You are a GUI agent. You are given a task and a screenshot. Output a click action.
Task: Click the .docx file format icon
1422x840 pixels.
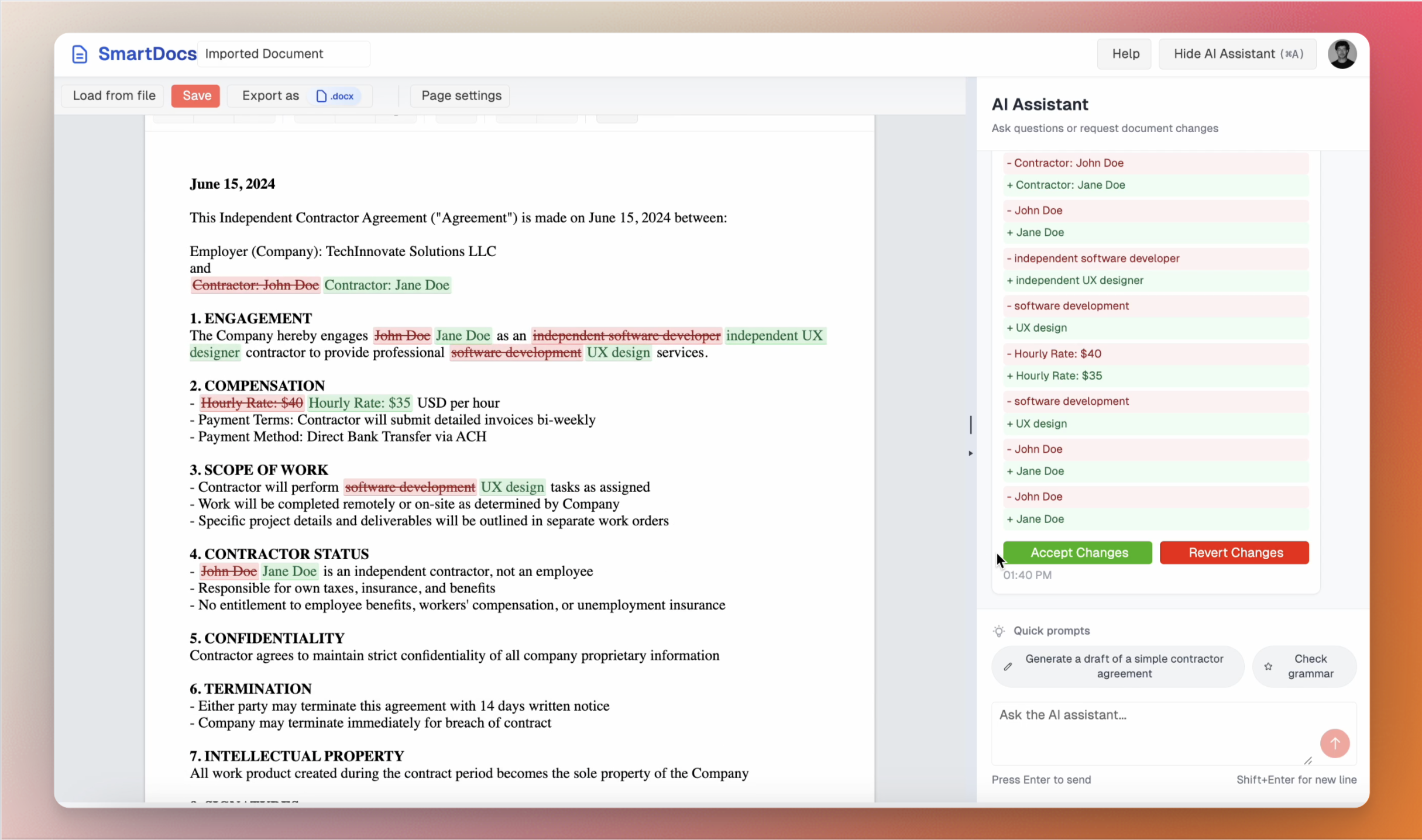coord(321,96)
